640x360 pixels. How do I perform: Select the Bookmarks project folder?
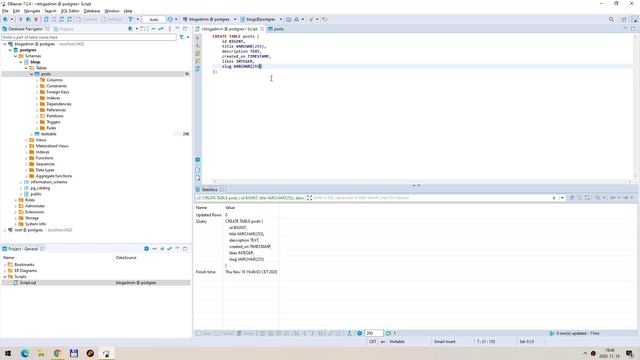(x=24, y=264)
